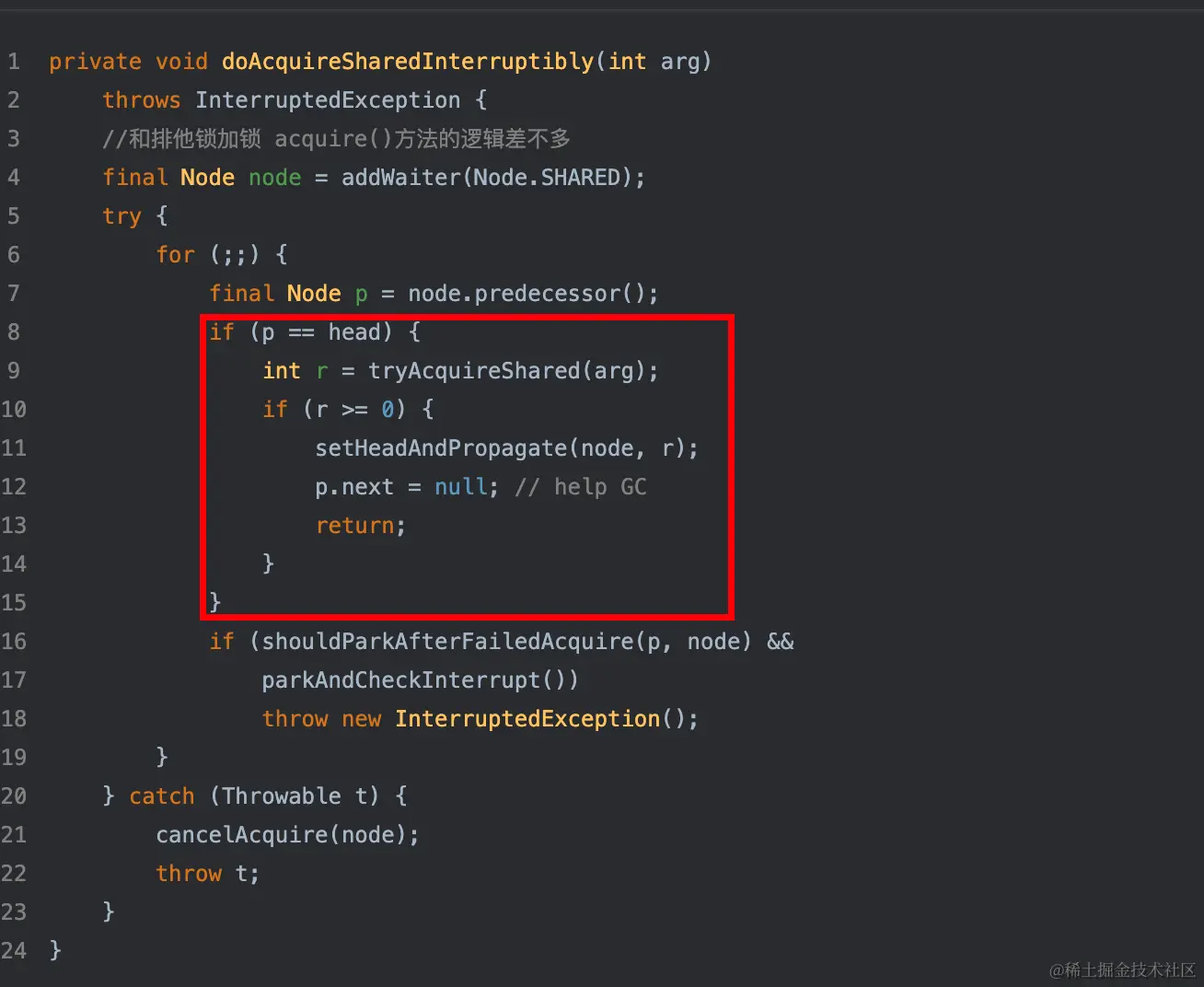Click throw new InterruptedException() statement
The height and width of the screenshot is (987, 1204).
pos(480,719)
